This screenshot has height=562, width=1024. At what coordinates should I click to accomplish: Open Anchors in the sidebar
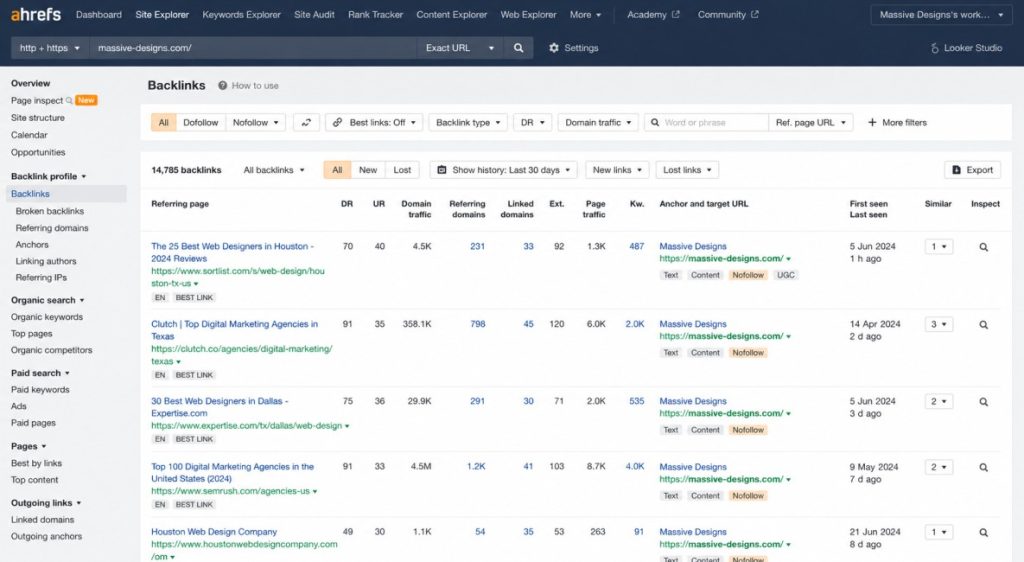(32, 244)
